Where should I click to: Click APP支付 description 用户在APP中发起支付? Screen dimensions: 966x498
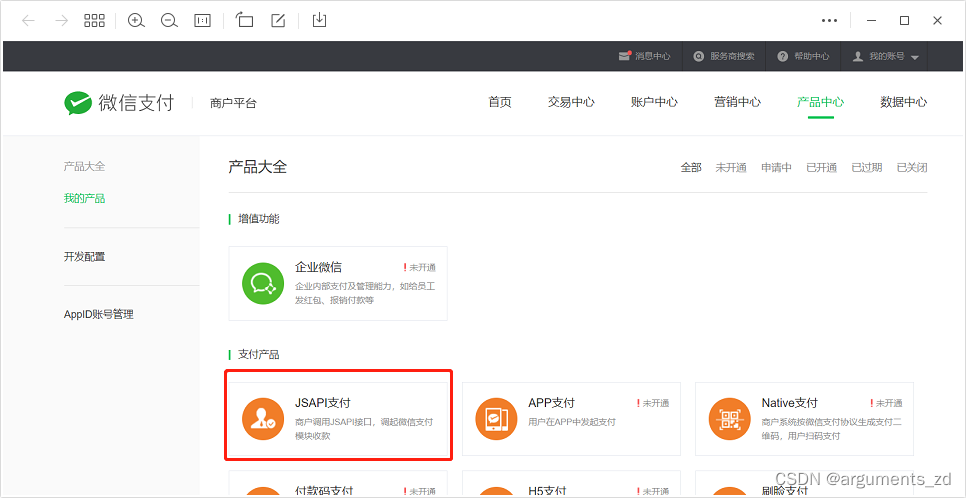click(x=572, y=422)
